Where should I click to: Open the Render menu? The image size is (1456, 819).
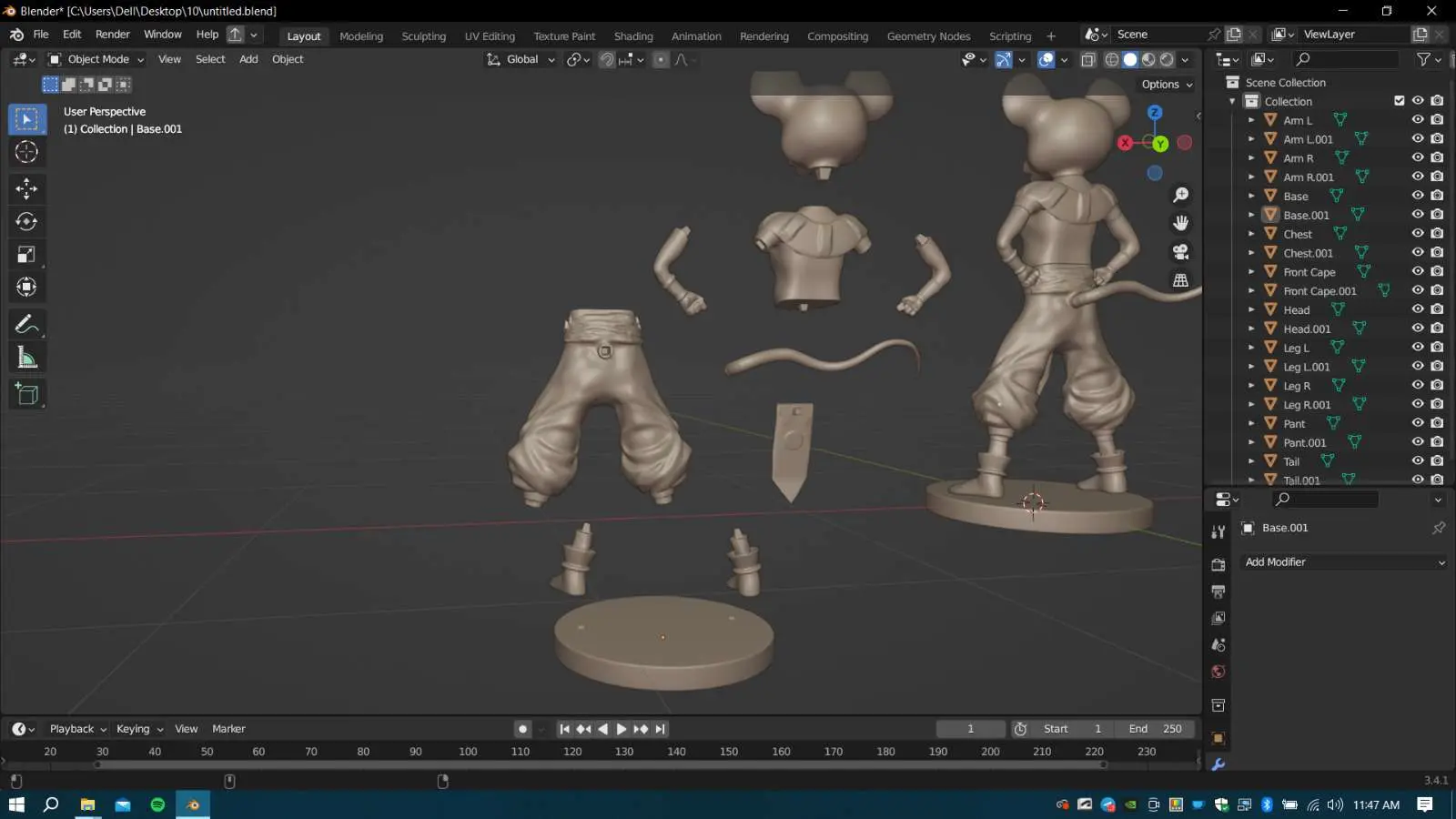tap(113, 35)
